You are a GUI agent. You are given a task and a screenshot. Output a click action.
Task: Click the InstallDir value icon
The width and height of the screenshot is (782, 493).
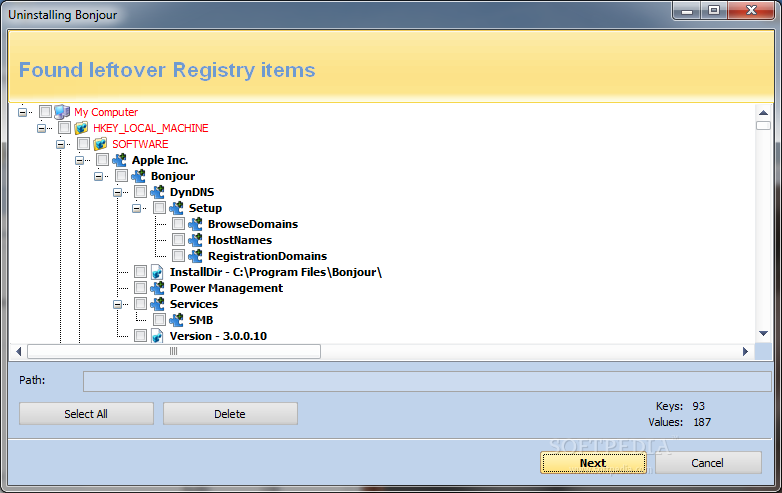coord(157,272)
